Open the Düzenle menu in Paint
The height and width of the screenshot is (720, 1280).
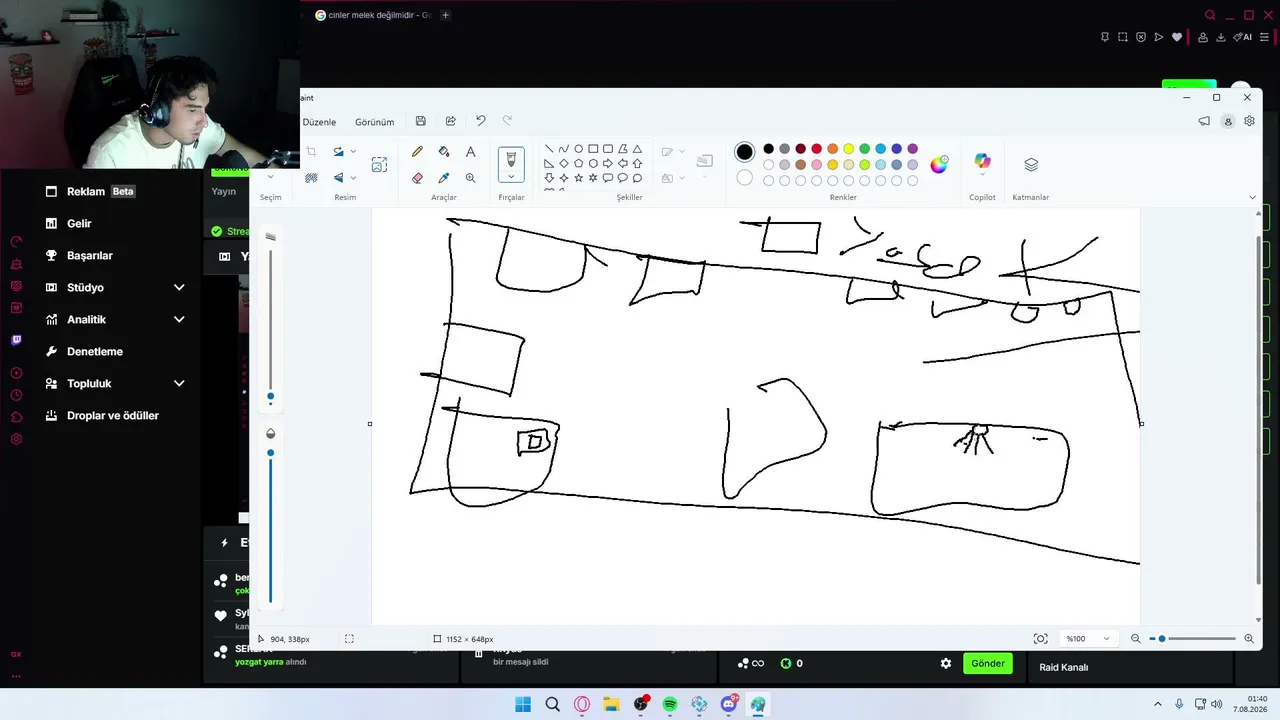click(319, 121)
